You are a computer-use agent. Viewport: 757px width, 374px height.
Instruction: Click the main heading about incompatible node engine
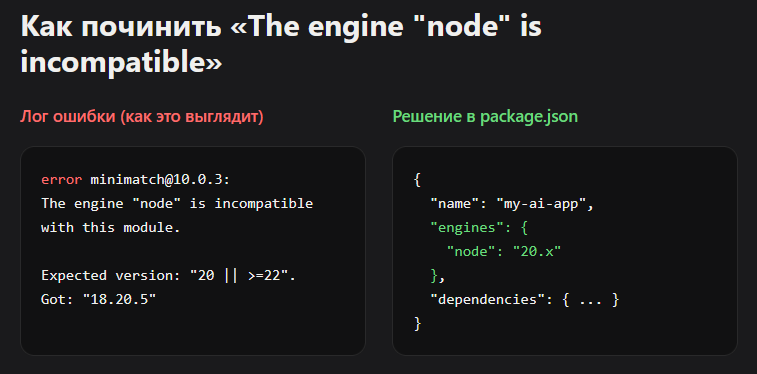281,44
